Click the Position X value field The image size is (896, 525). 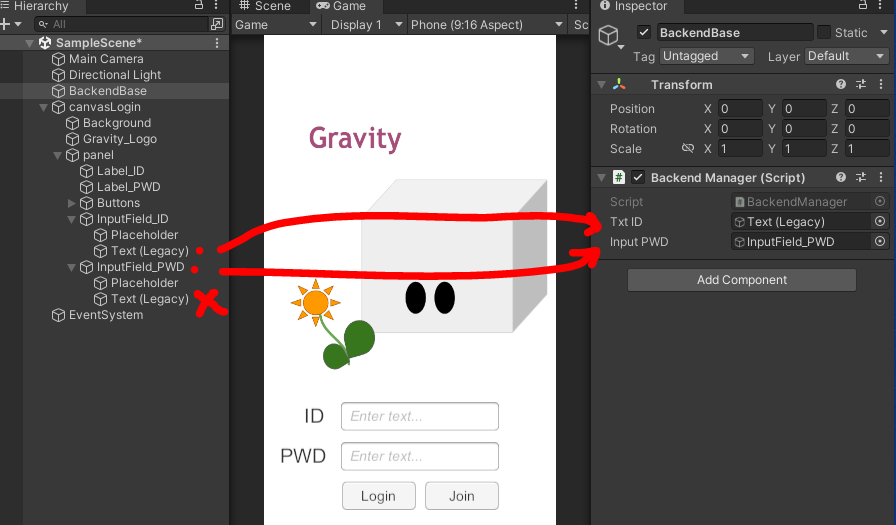tap(740, 109)
